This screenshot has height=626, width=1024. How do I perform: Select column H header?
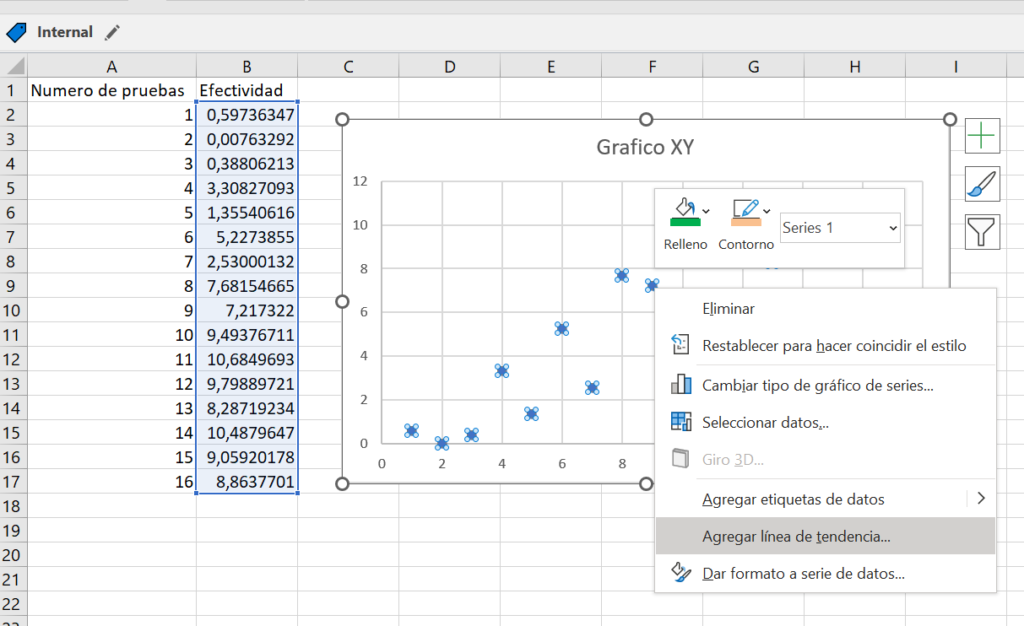[x=854, y=67]
